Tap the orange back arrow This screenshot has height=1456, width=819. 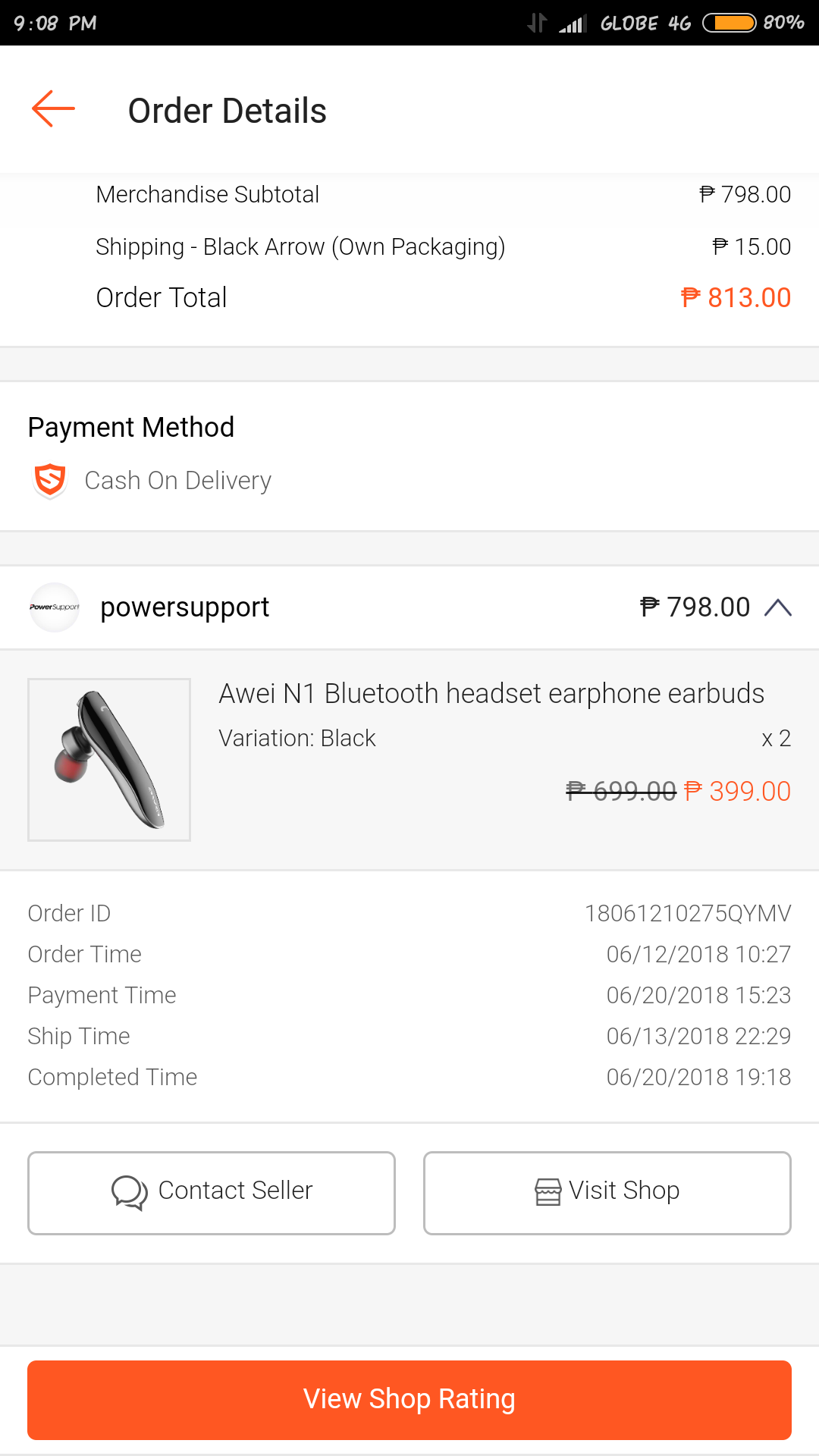[53, 109]
